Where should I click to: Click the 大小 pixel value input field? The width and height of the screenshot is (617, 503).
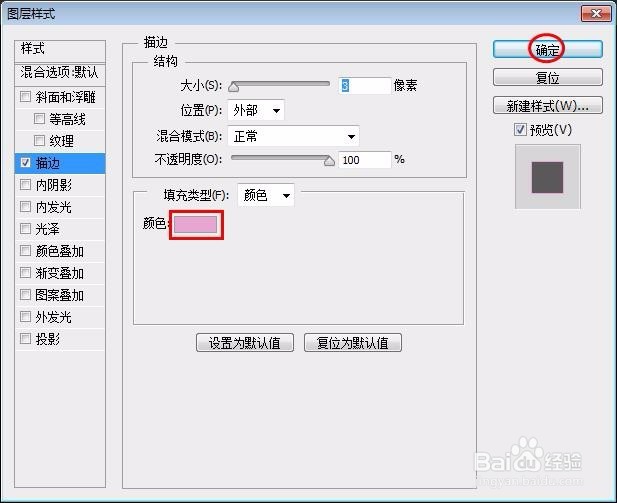point(365,85)
